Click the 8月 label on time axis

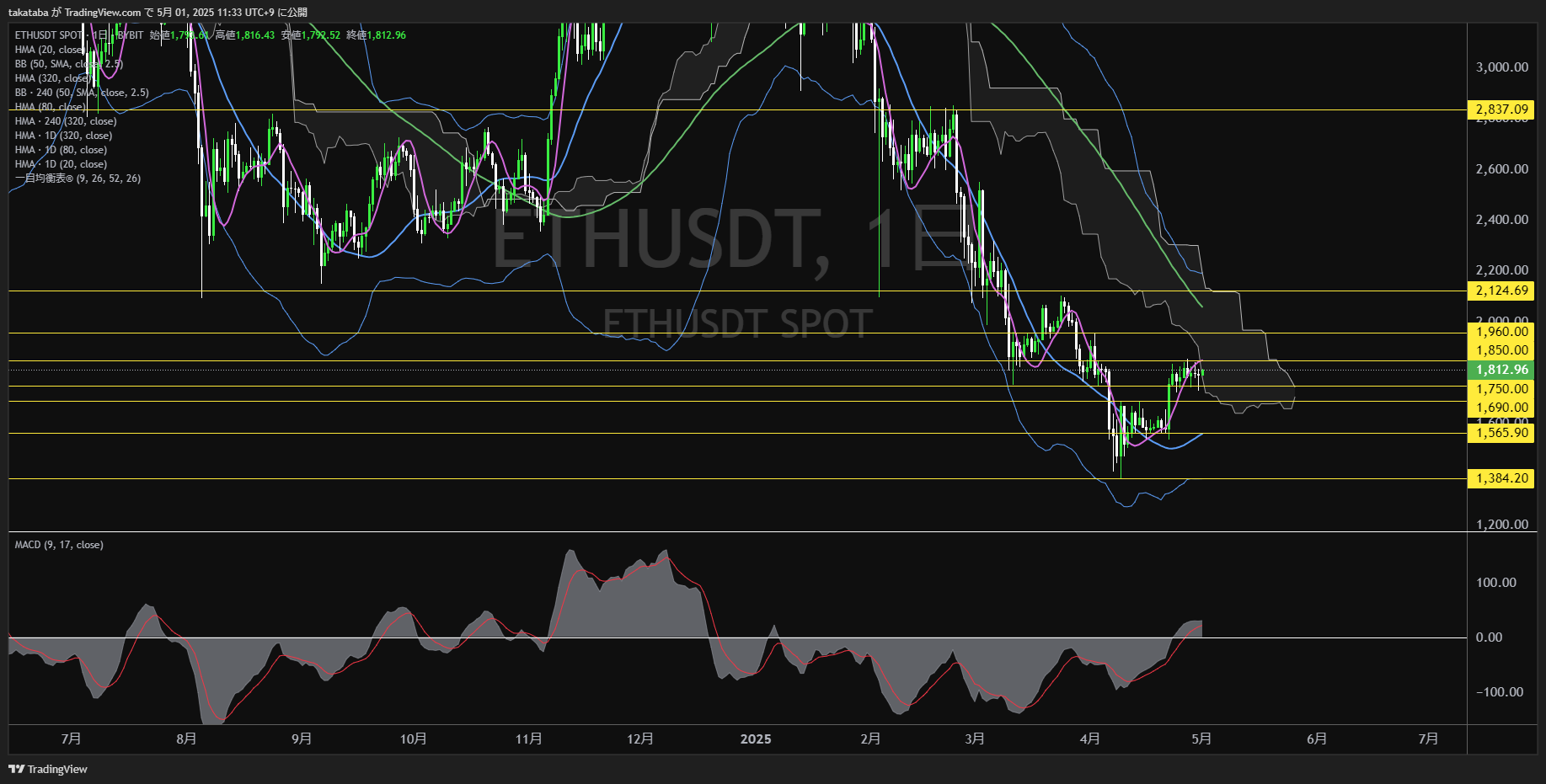click(187, 739)
